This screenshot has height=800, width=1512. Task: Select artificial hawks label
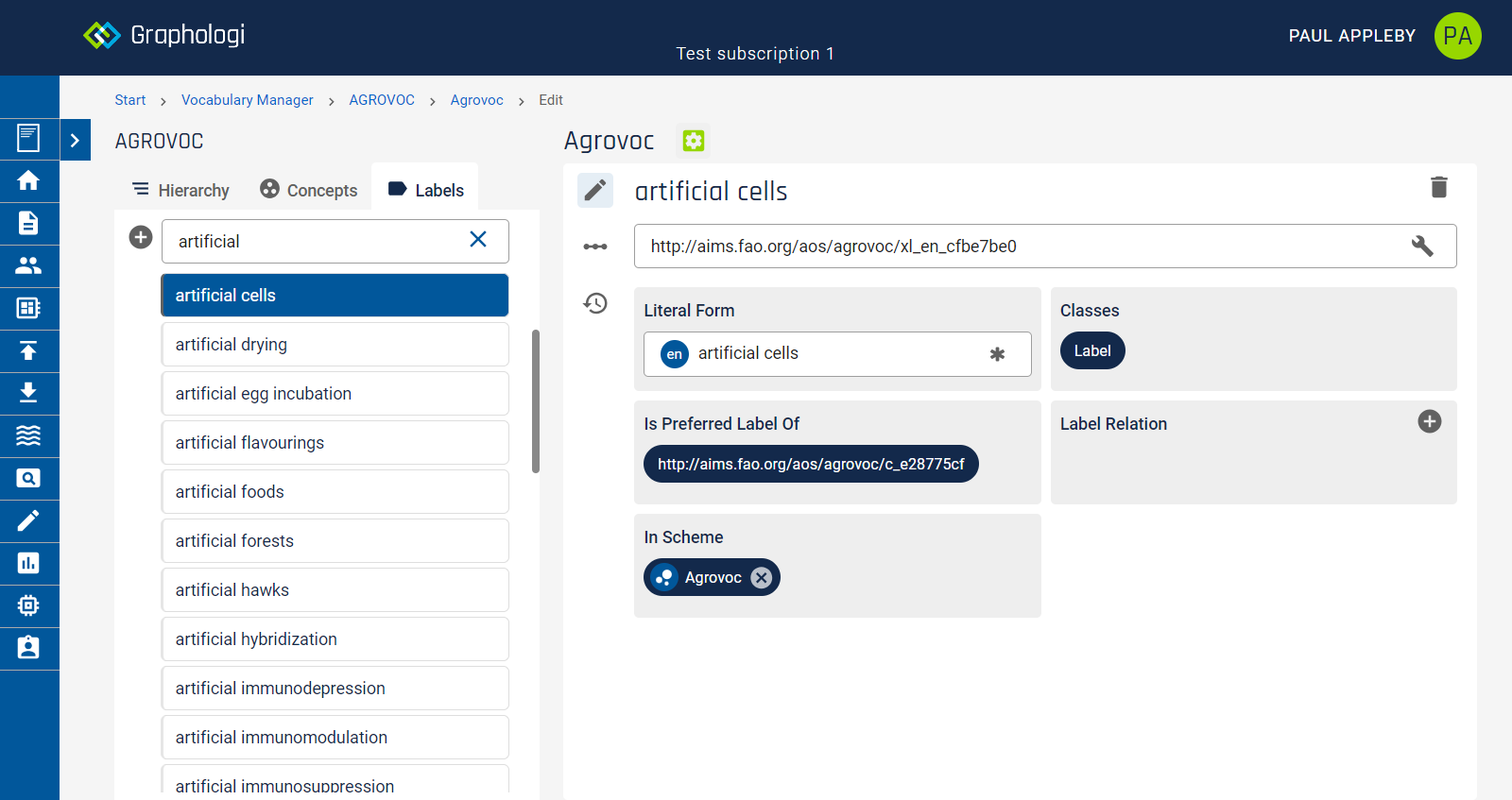[335, 590]
